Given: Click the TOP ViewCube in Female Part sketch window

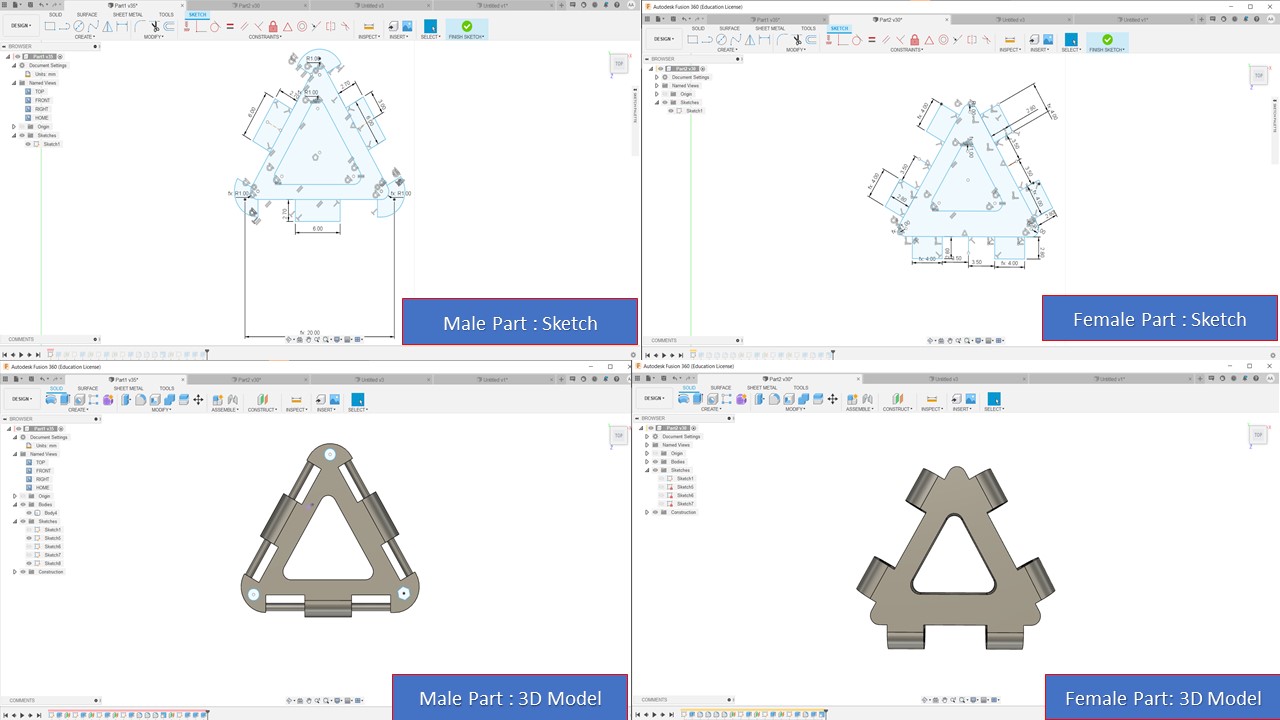Looking at the screenshot, I should (1259, 75).
